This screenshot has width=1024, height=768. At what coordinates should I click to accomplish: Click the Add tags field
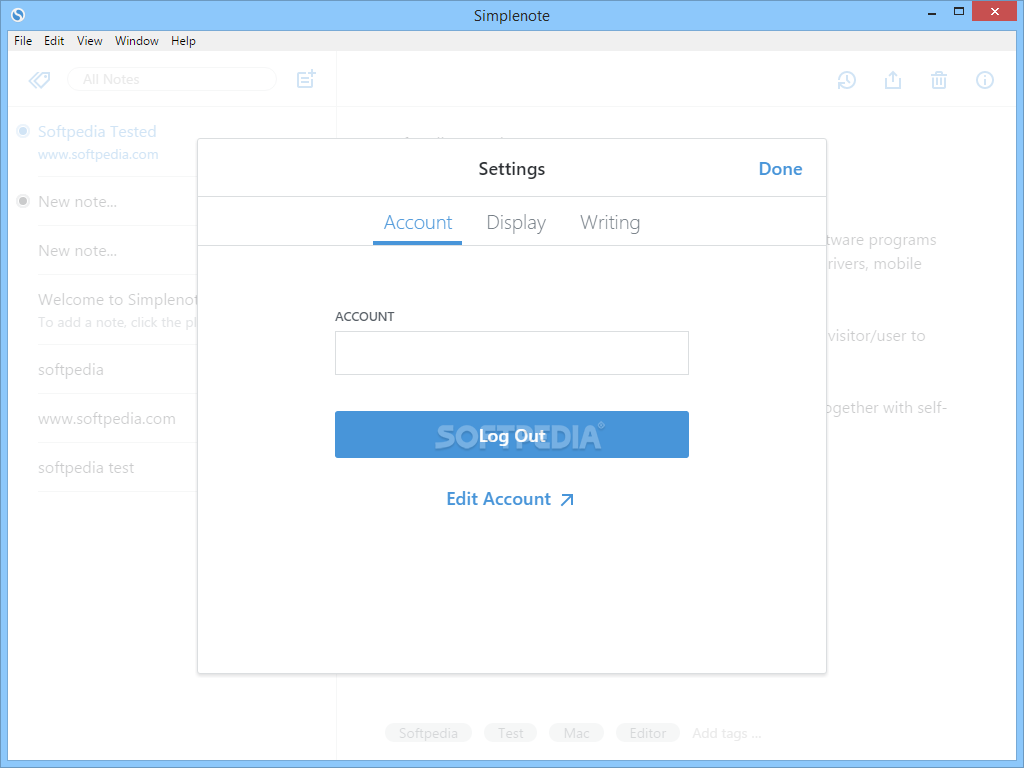point(726,733)
